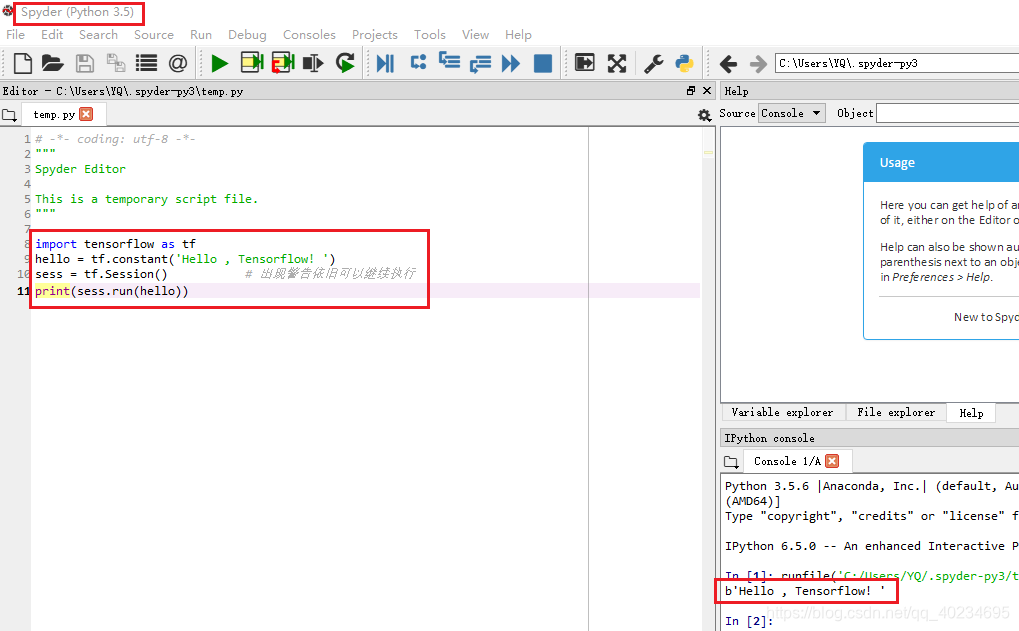
Task: Open the Source menu
Action: coord(154,34)
